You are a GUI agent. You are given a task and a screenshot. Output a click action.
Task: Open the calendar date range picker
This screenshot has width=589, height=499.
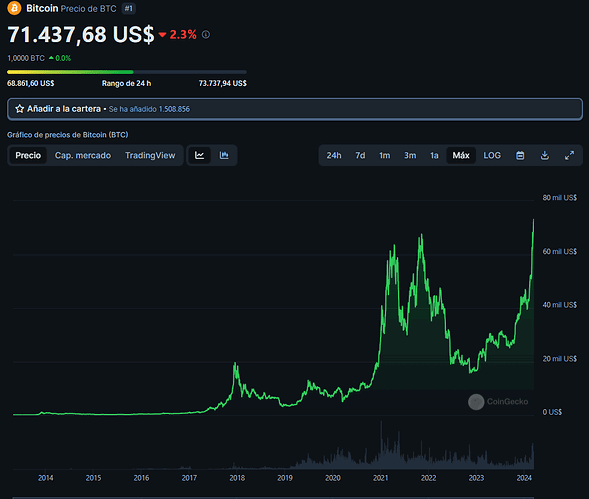520,156
